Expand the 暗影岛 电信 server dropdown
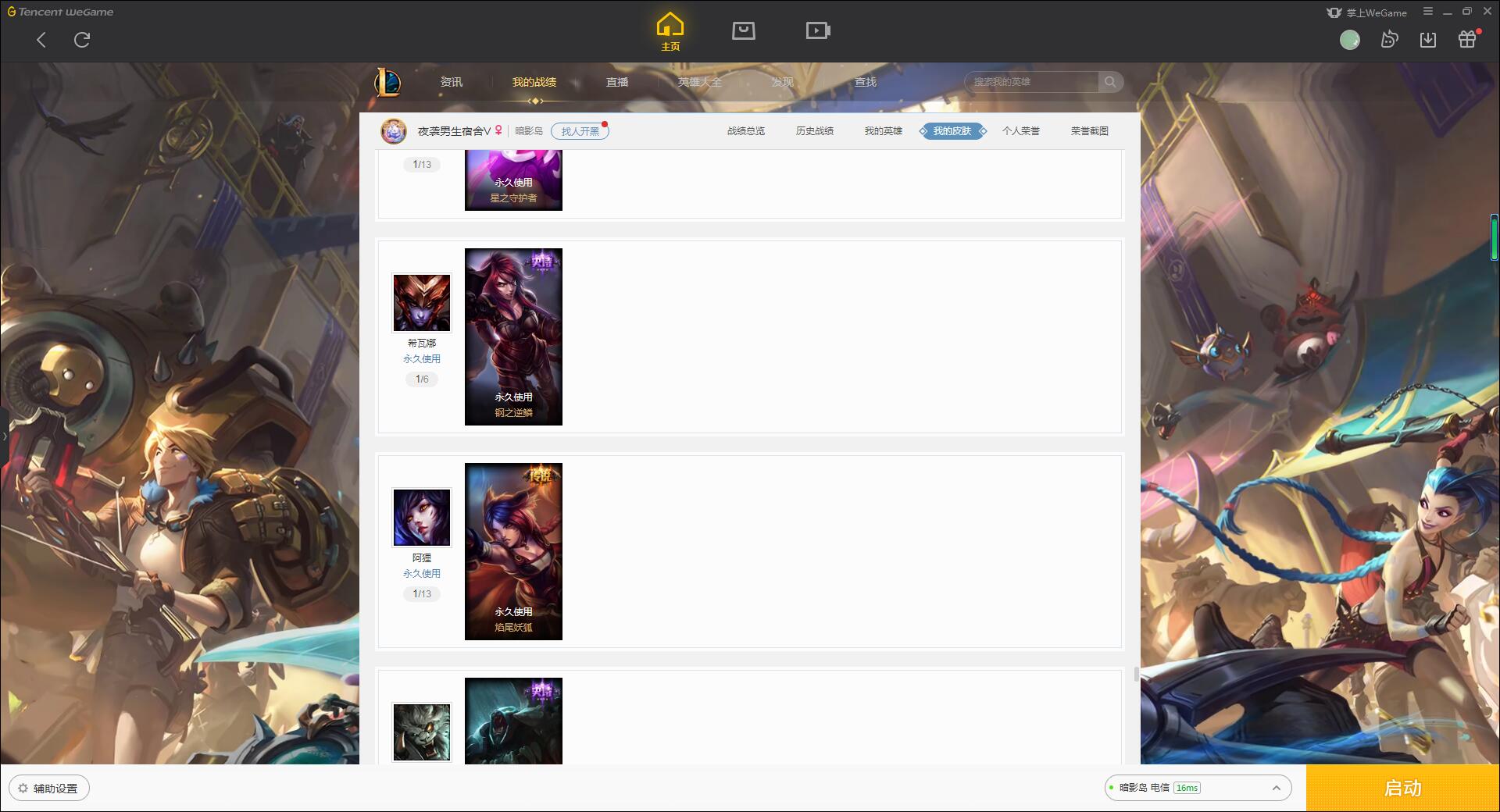The image size is (1500, 812). [x=1198, y=788]
